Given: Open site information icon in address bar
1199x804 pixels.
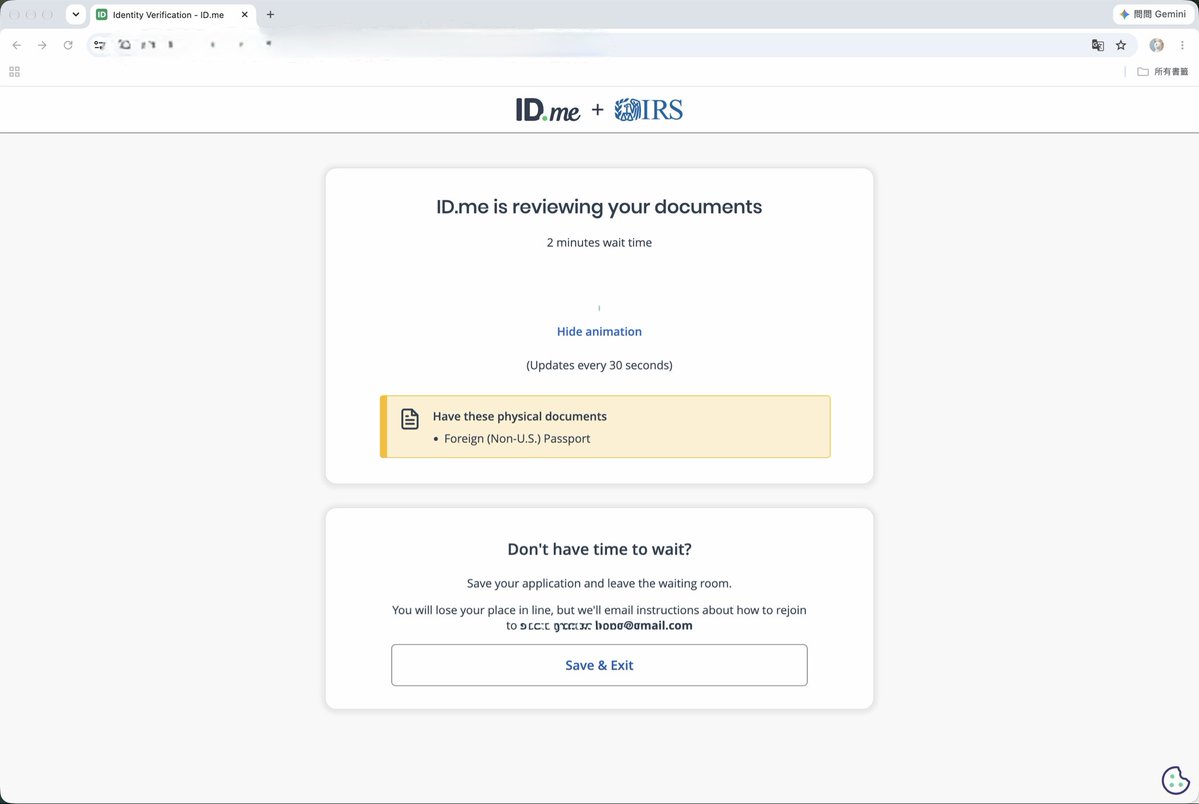Looking at the screenshot, I should [x=99, y=45].
